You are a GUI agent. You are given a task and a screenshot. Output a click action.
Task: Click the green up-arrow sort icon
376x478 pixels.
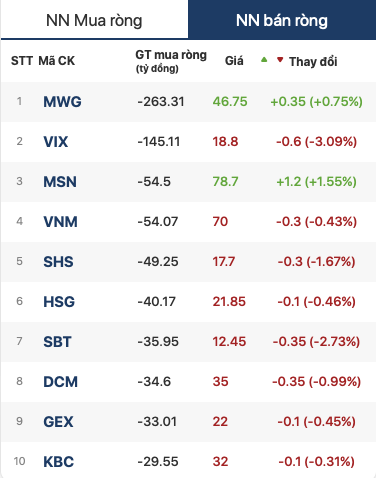click(x=264, y=60)
